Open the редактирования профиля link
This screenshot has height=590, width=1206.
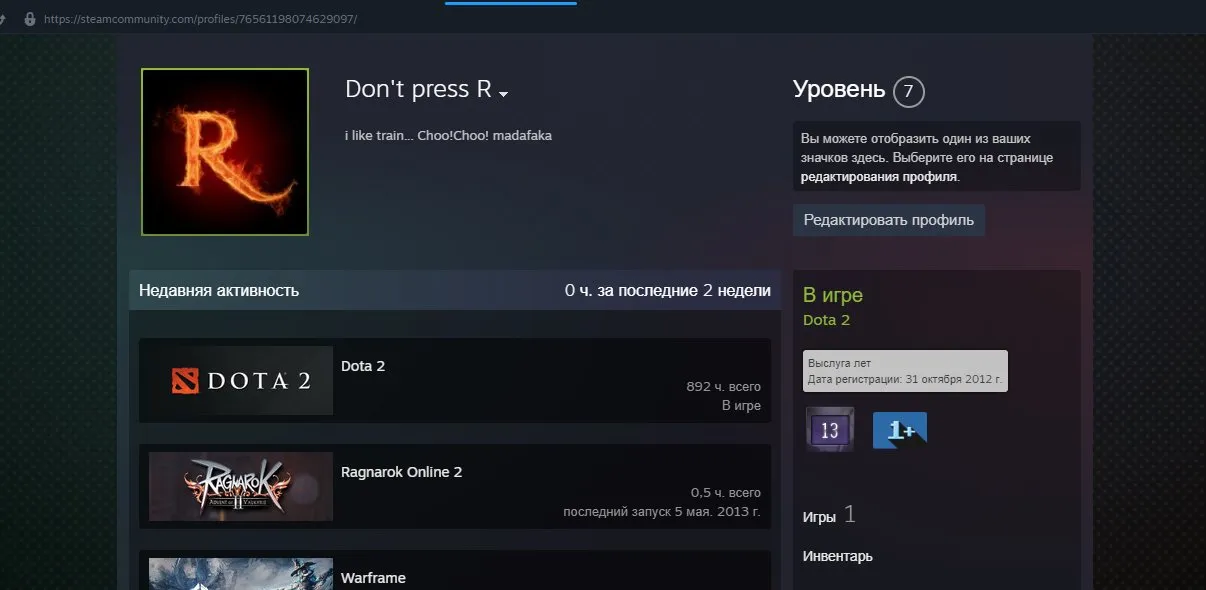(x=879, y=177)
